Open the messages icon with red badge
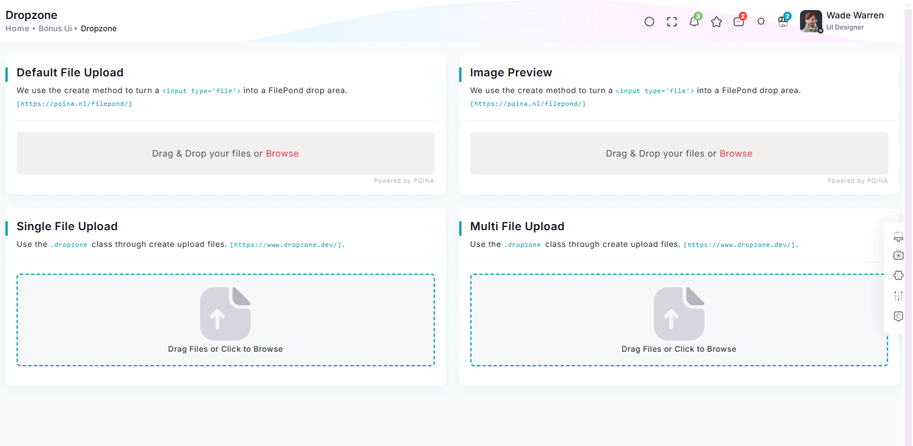Viewport: 913px width, 446px height. (738, 22)
